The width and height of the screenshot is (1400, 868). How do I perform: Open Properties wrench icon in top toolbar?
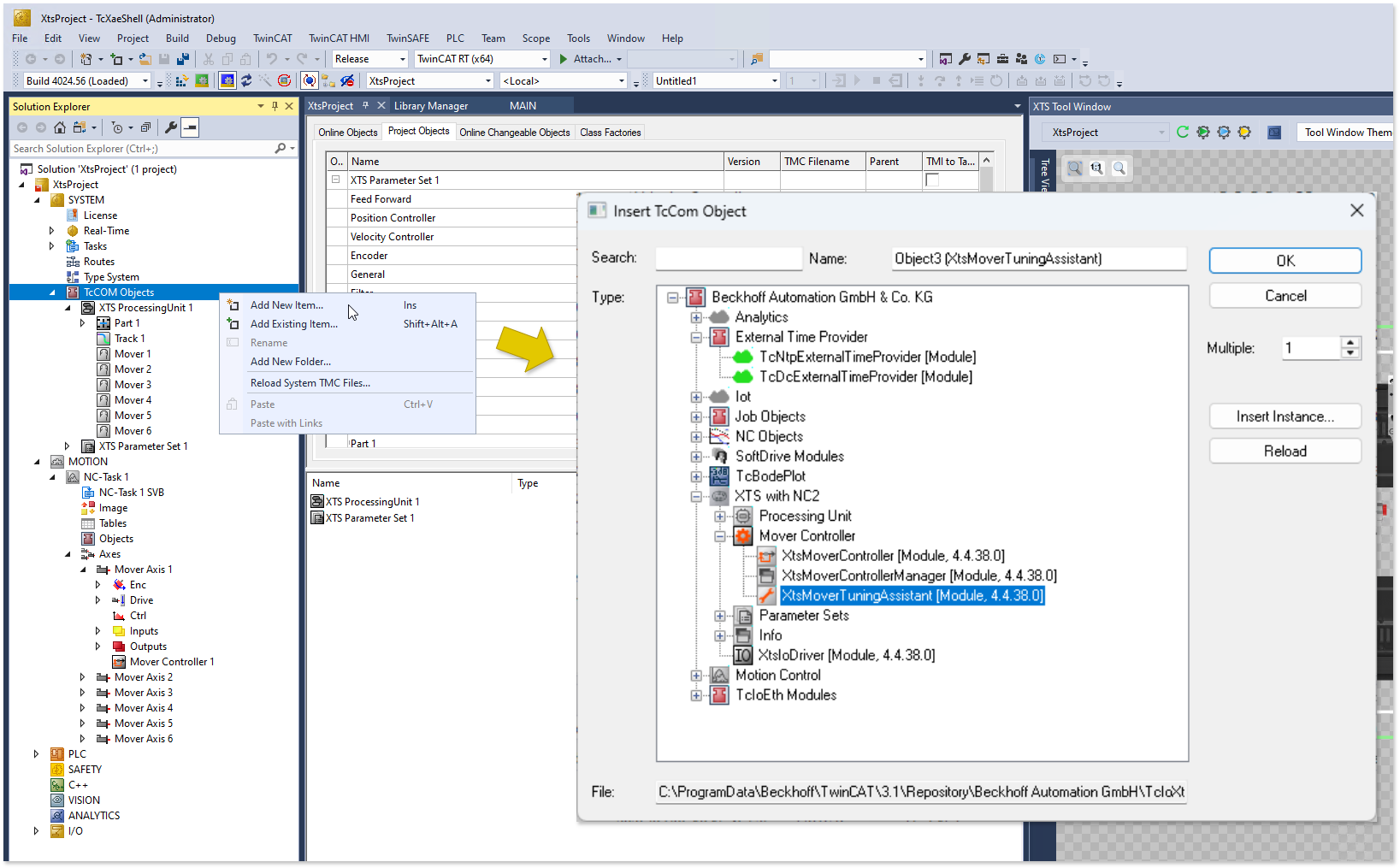pyautogui.click(x=965, y=59)
